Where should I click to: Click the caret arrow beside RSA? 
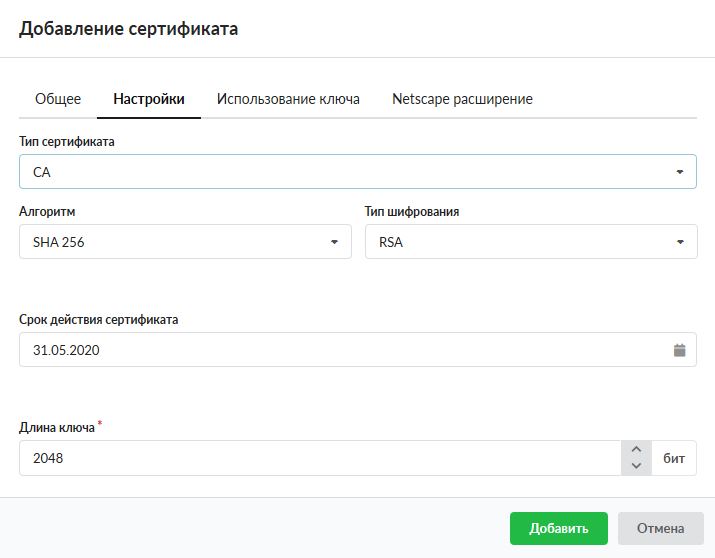click(679, 242)
